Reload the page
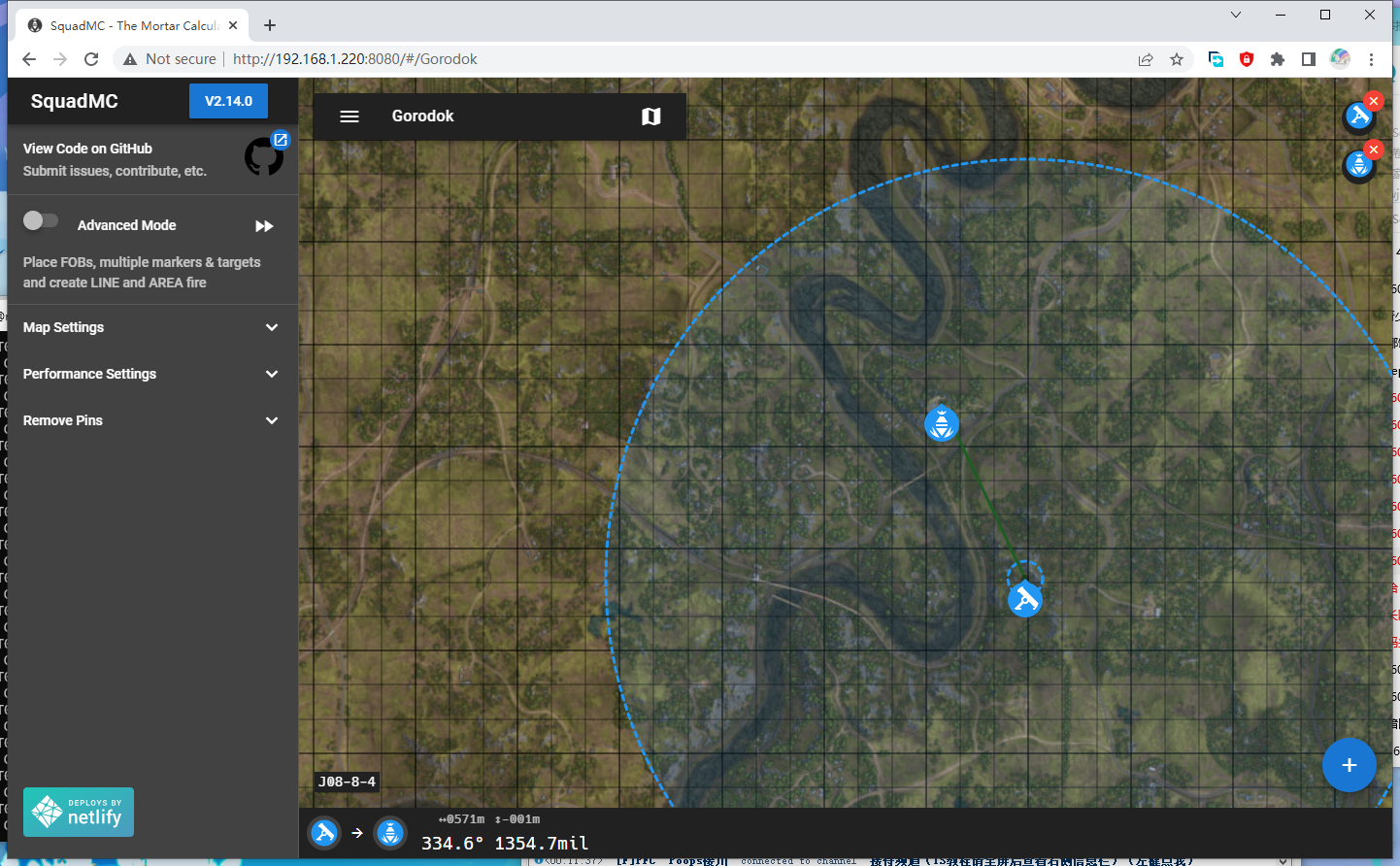 [91, 59]
